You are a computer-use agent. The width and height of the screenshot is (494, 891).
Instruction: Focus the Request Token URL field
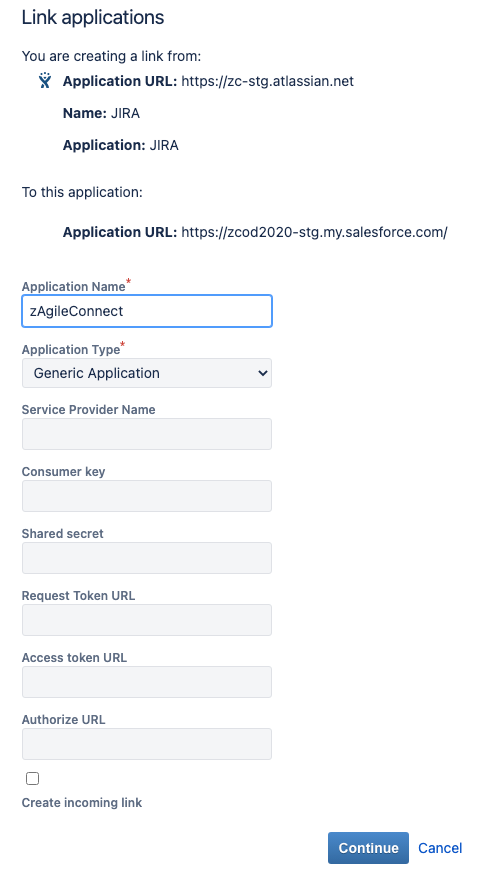pos(147,620)
